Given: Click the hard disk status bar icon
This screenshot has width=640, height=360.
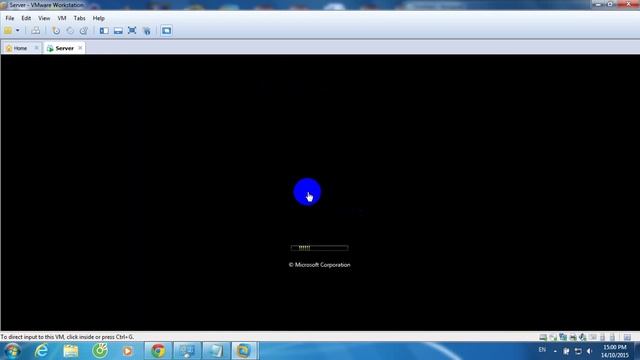Looking at the screenshot, I should point(543,337).
